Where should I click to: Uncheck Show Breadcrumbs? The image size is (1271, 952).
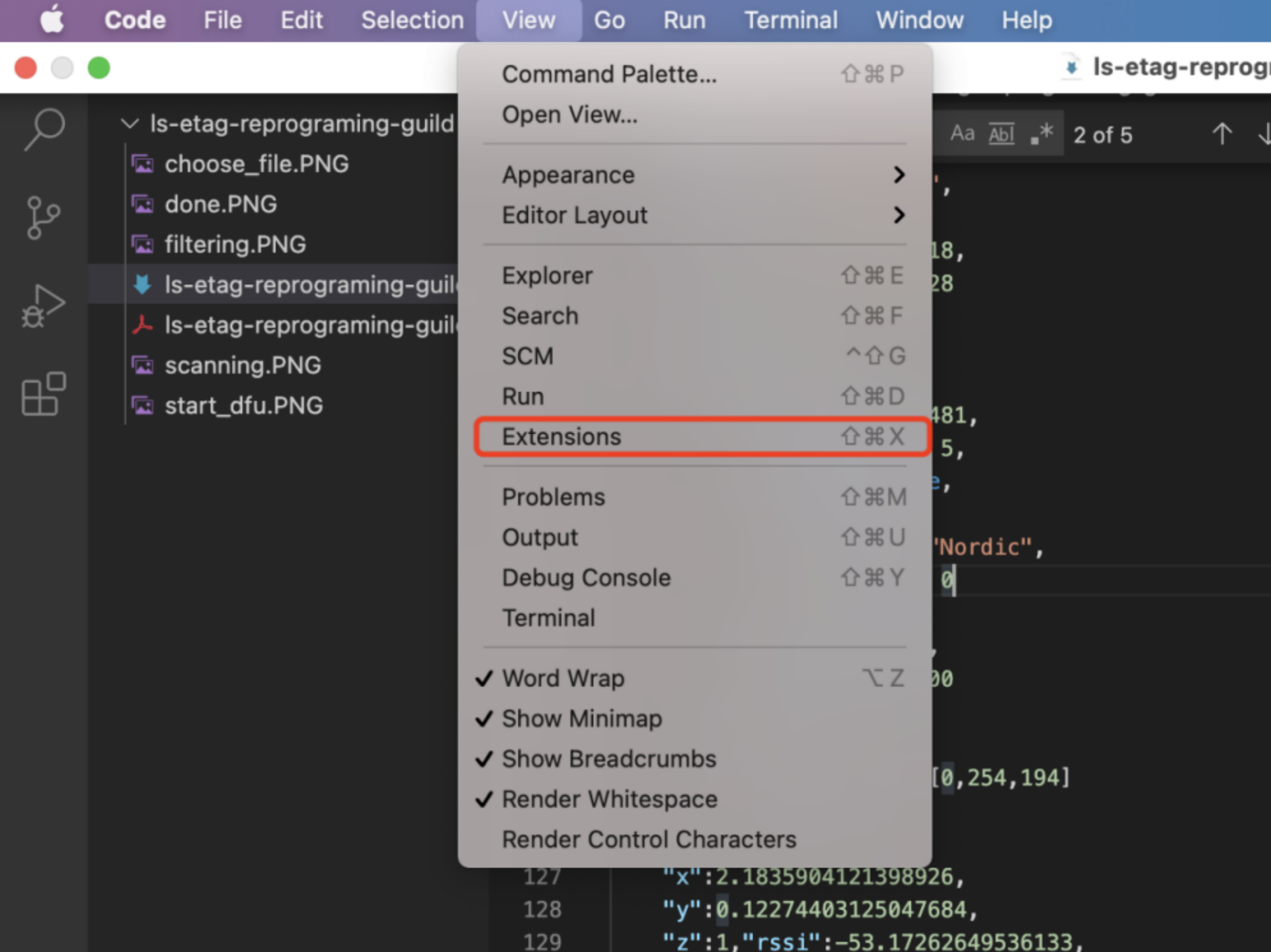[608, 759]
